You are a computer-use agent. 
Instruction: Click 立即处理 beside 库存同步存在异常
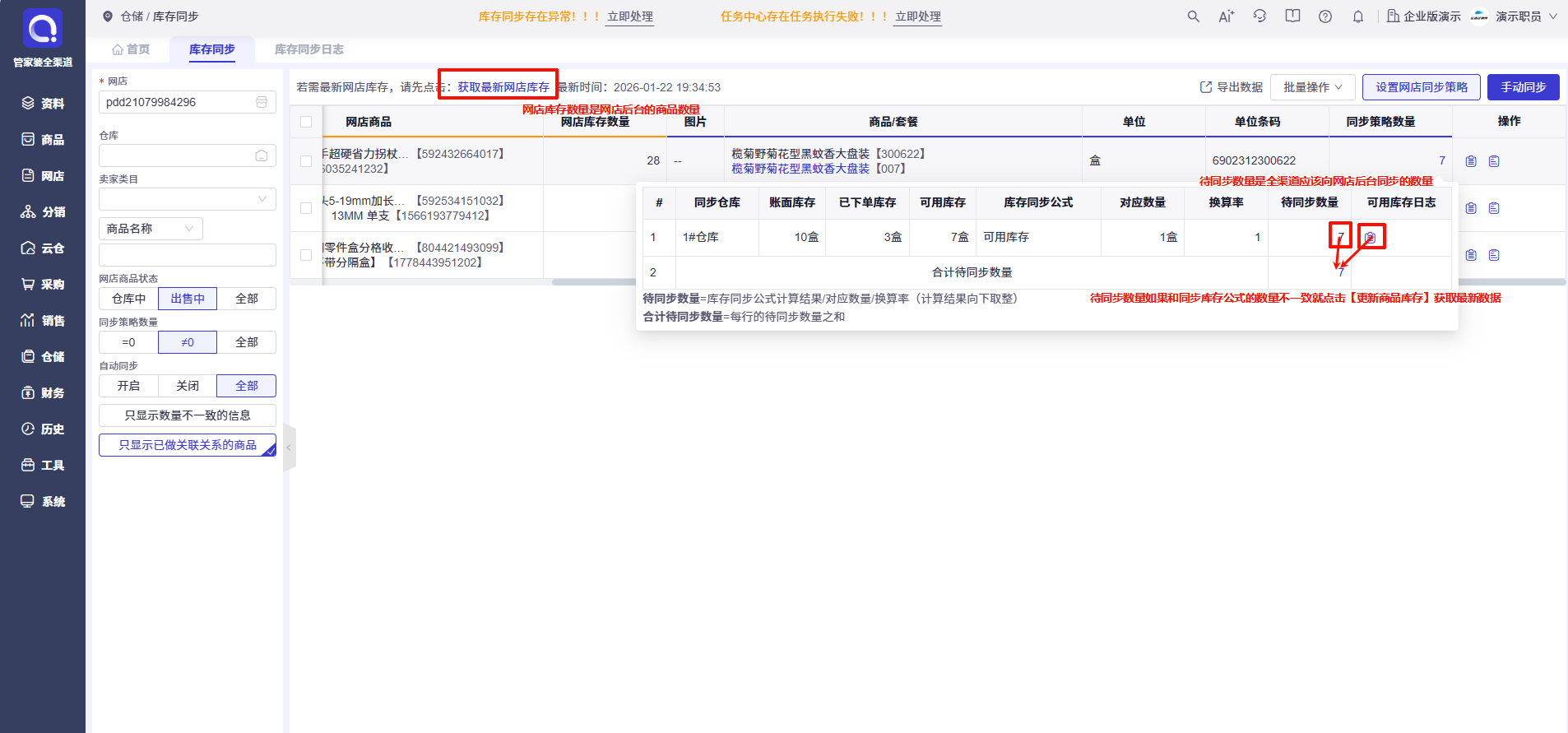tap(630, 16)
